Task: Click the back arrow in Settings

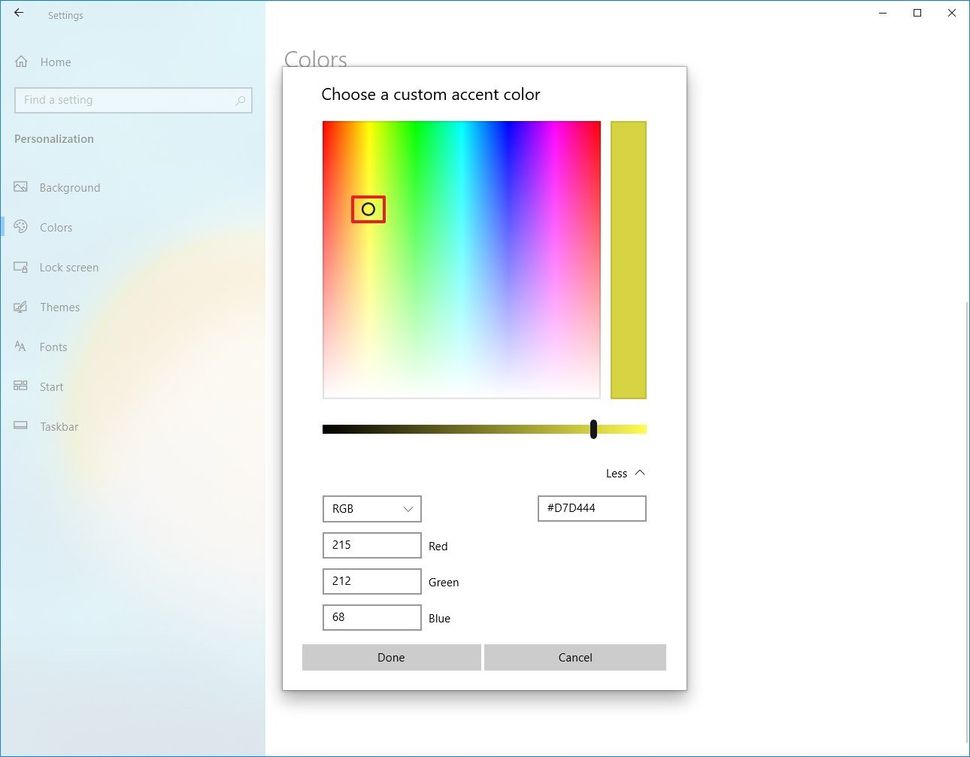Action: 17,12
